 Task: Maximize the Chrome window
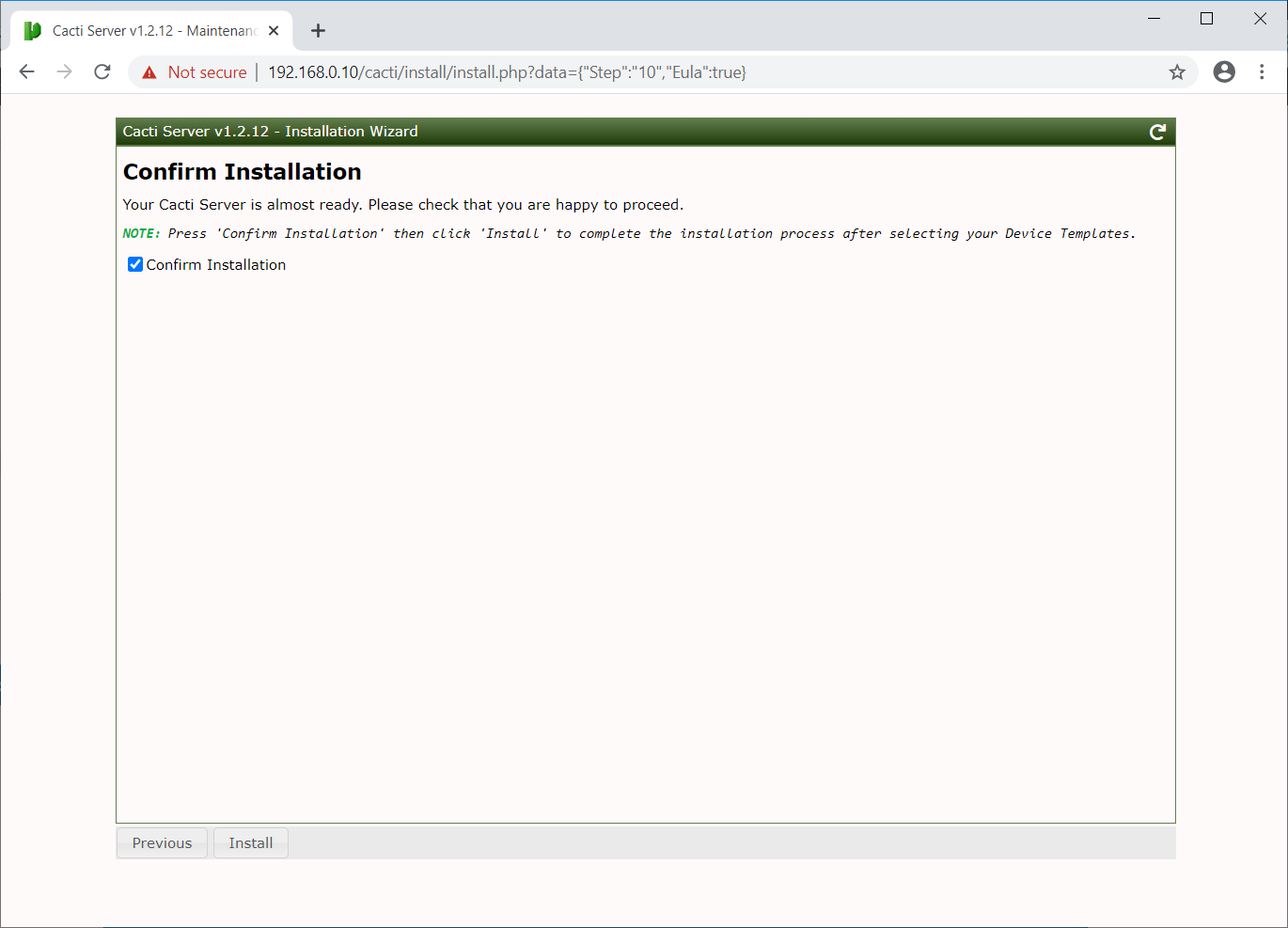(x=1206, y=19)
